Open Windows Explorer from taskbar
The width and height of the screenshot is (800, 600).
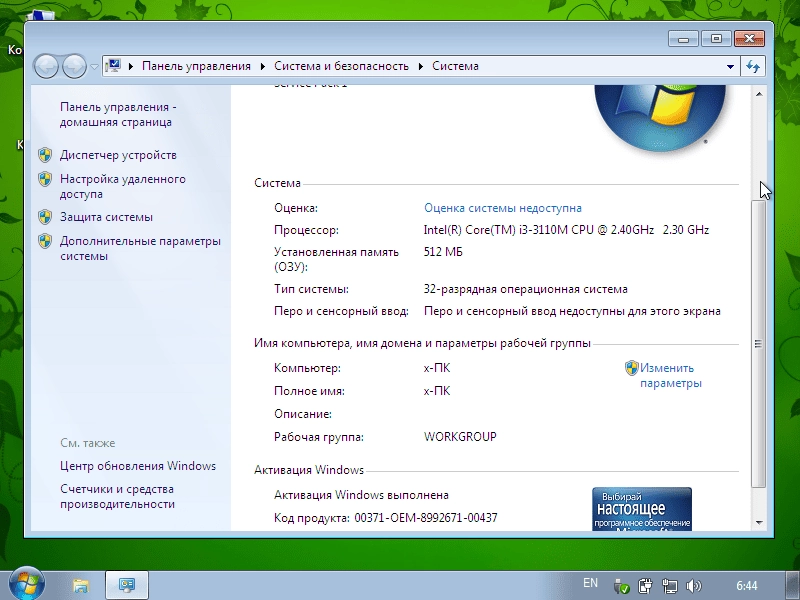tap(81, 585)
